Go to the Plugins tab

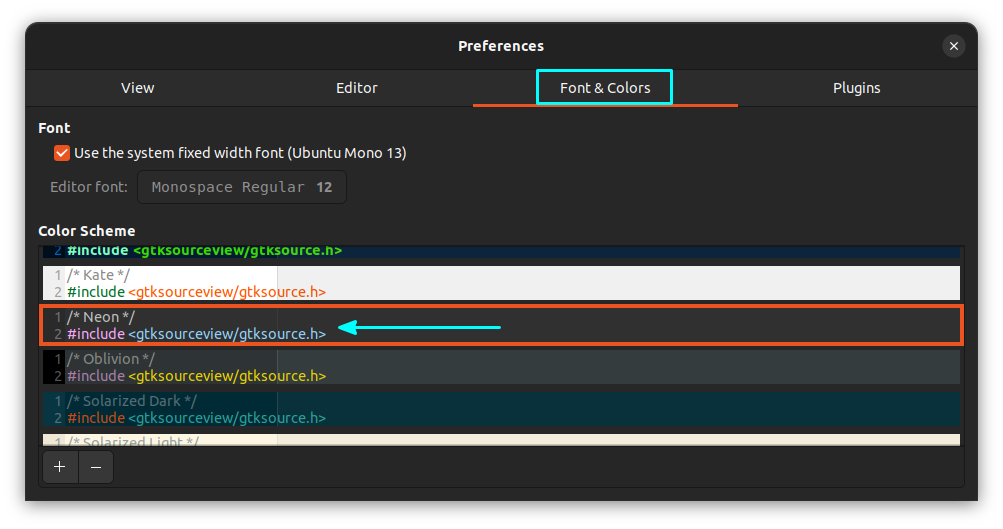click(x=857, y=88)
